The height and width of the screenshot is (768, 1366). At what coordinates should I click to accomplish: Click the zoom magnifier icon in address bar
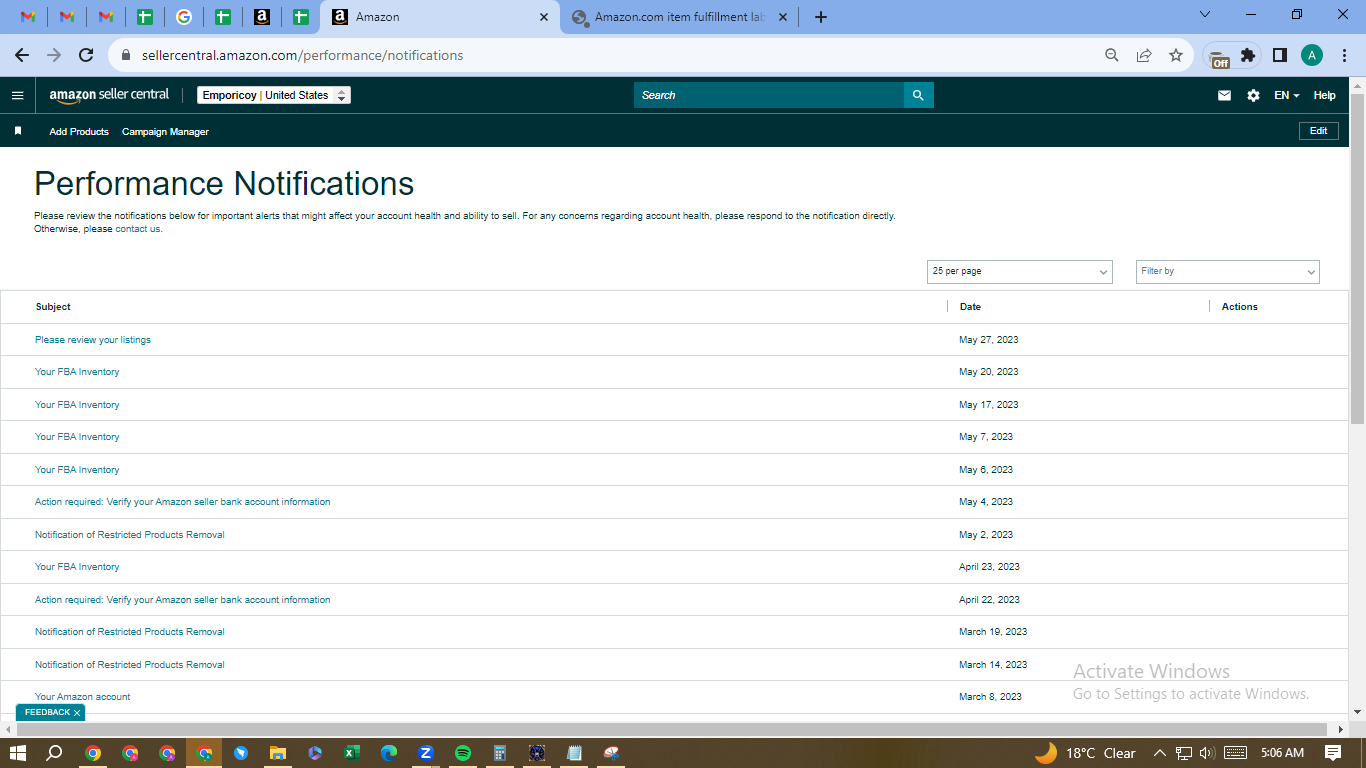(x=1112, y=55)
